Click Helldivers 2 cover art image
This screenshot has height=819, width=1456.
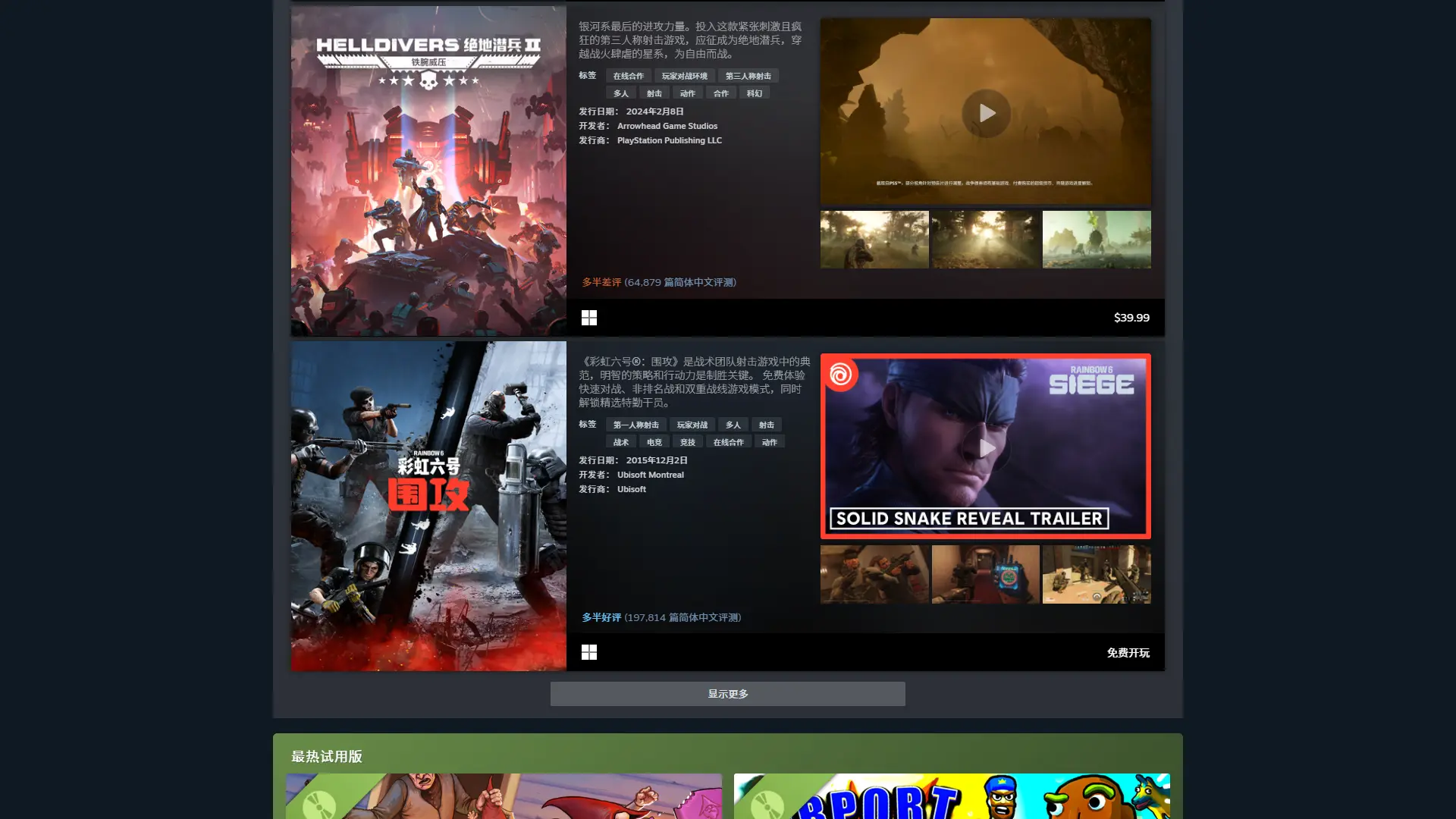click(428, 171)
